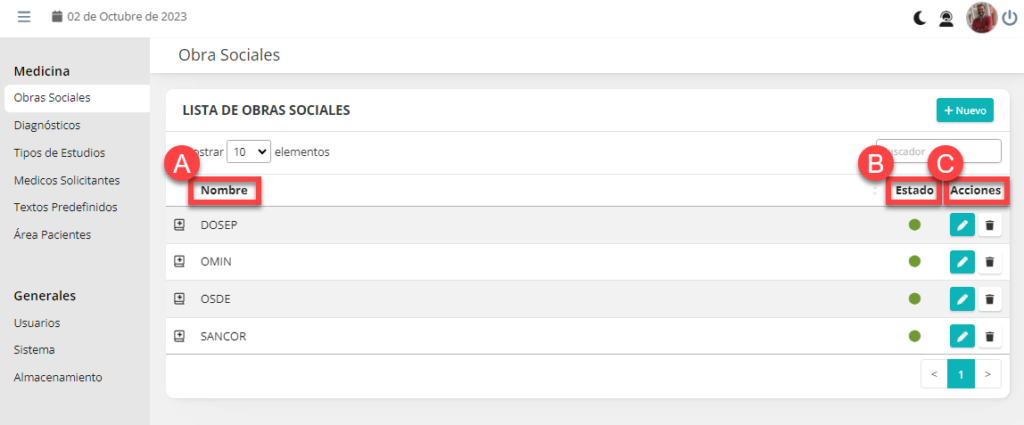Expand the DOSEP row details
1024x425 pixels.
tap(180, 225)
